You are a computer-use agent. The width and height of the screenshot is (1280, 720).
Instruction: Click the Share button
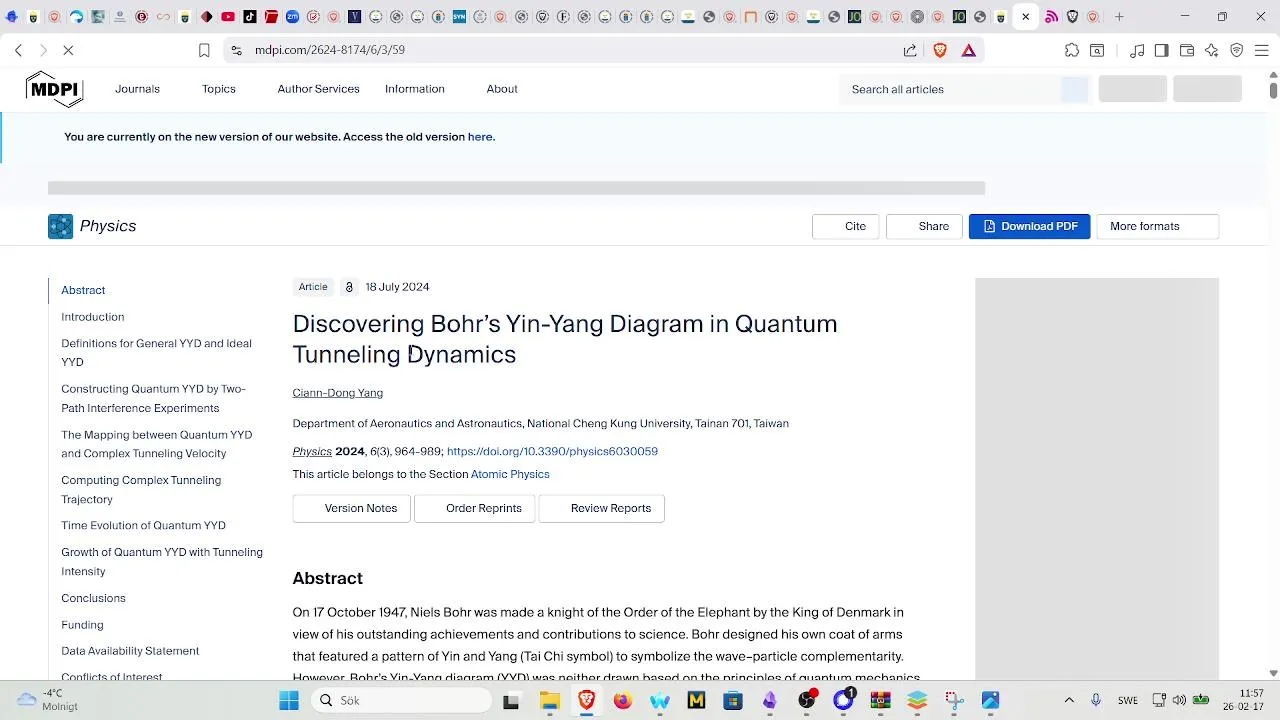pyautogui.click(x=924, y=226)
